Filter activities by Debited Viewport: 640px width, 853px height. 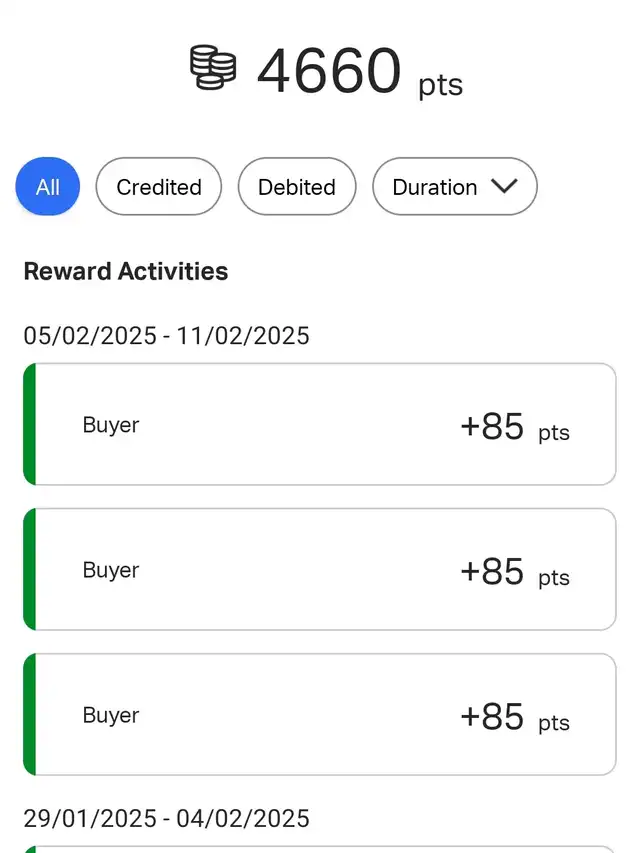click(x=297, y=187)
